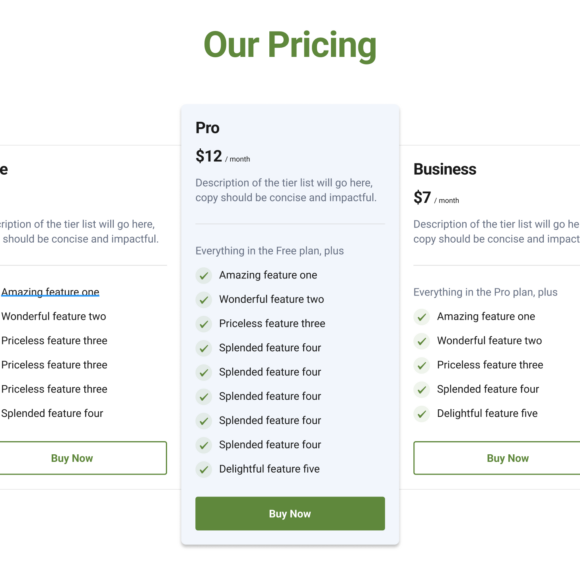
Task: Click checkmark beside Pro's Wonderful feature two
Action: point(203,300)
